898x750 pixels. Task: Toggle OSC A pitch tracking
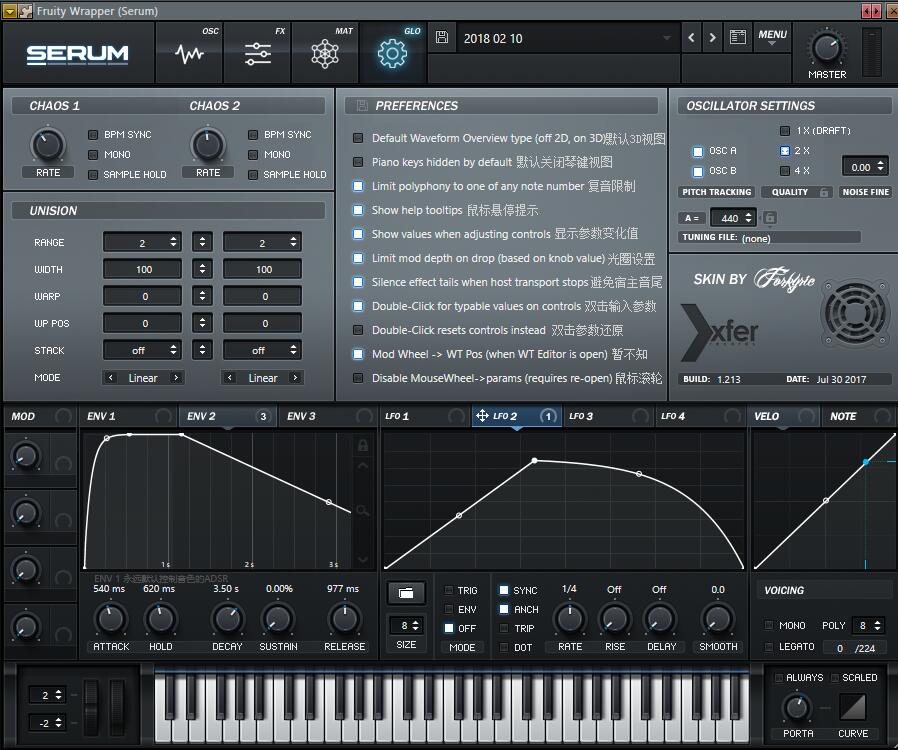tap(698, 151)
